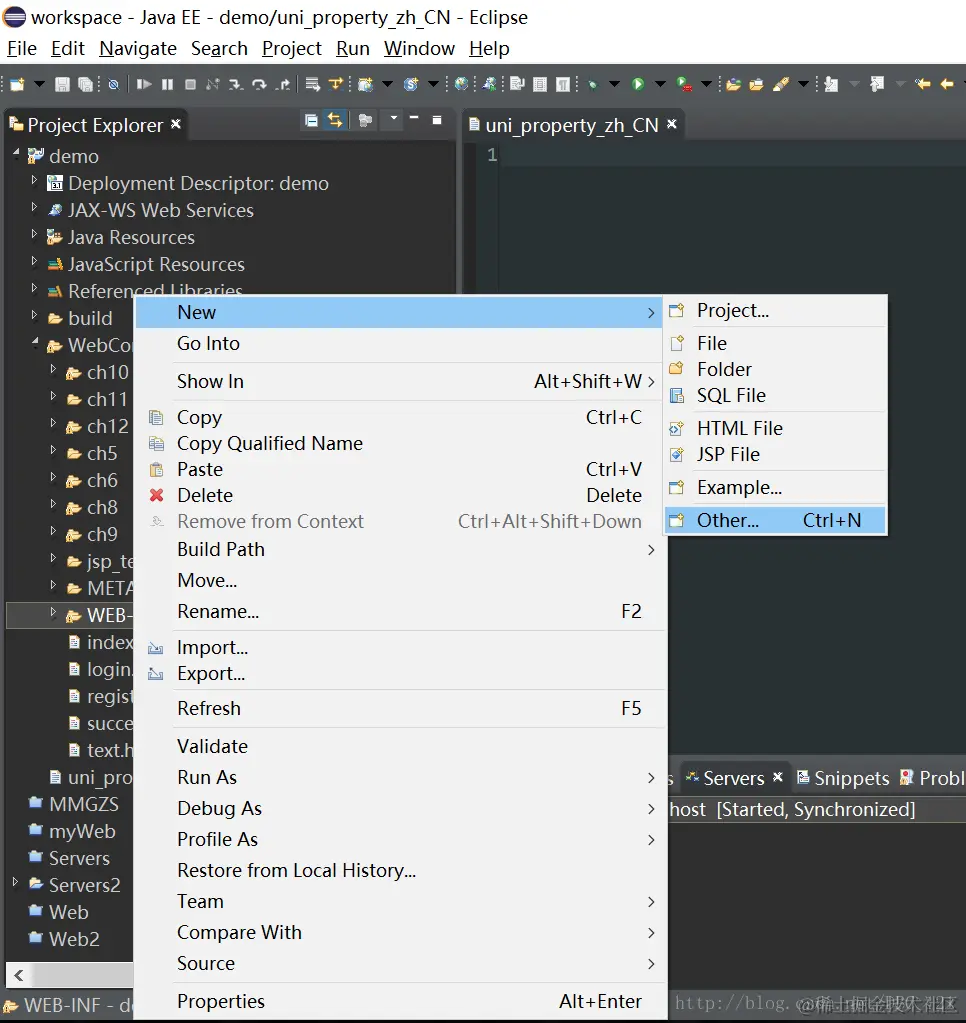
Task: Click the Step Over icon
Action: [259, 84]
